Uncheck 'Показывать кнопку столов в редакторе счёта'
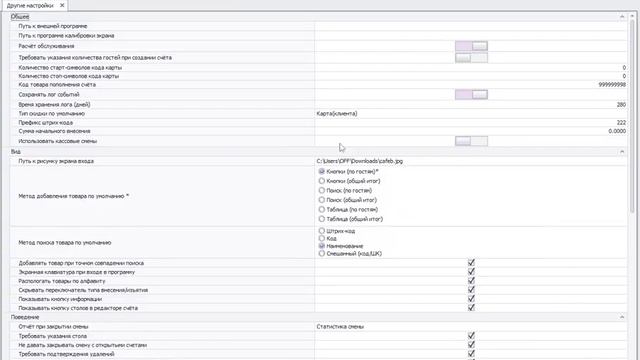The width and height of the screenshot is (640, 360). 471,307
